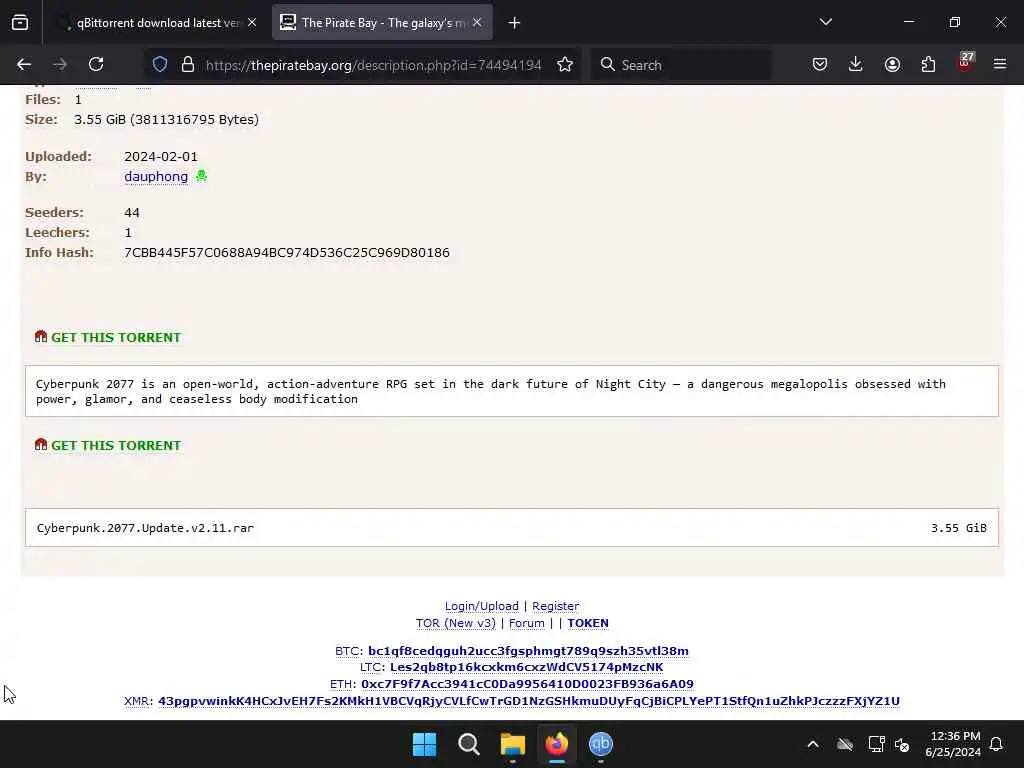Image resolution: width=1024 pixels, height=768 pixels.
Task: Open the Extensions panel
Action: tap(928, 65)
